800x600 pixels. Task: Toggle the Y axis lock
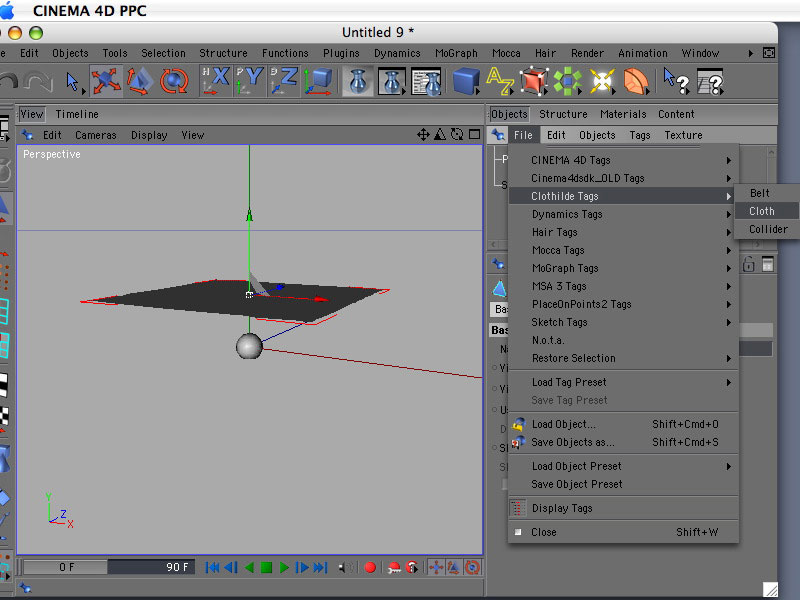[250, 80]
